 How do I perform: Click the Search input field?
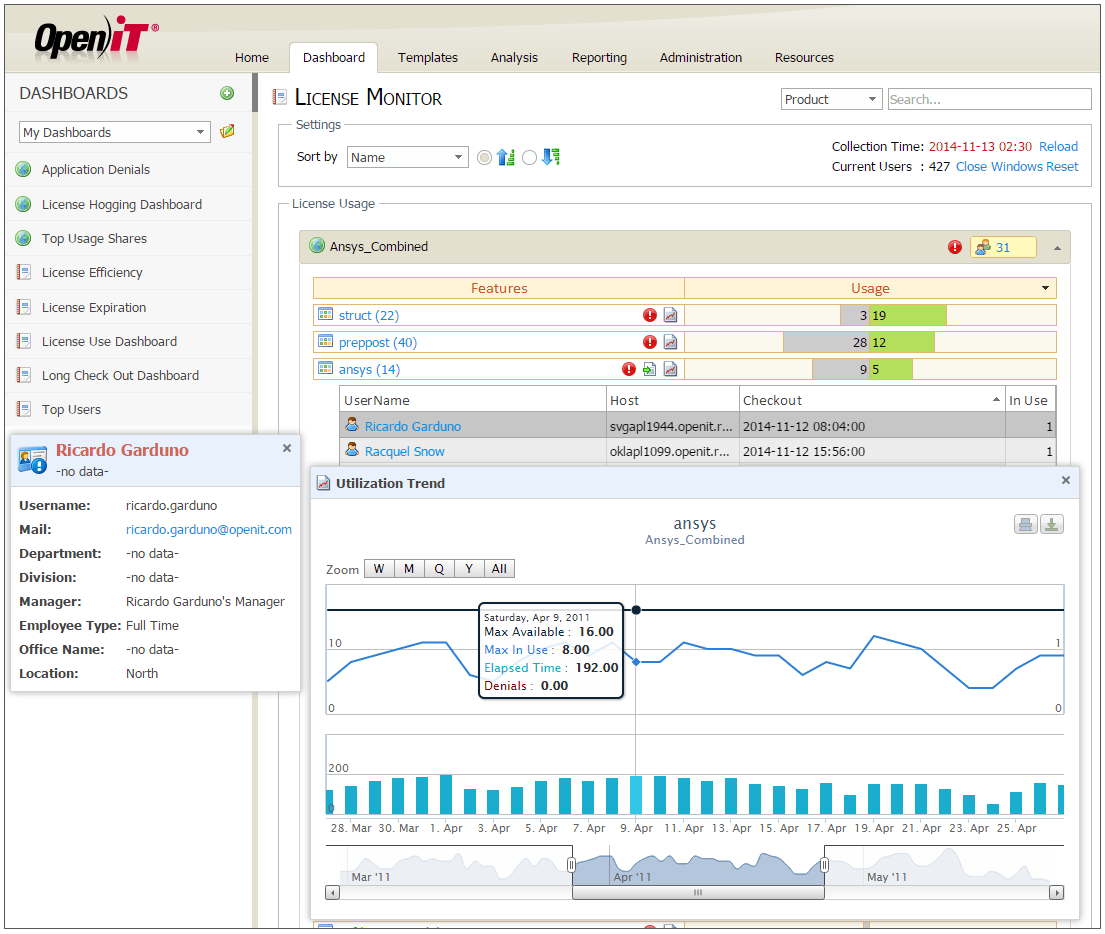click(x=989, y=99)
